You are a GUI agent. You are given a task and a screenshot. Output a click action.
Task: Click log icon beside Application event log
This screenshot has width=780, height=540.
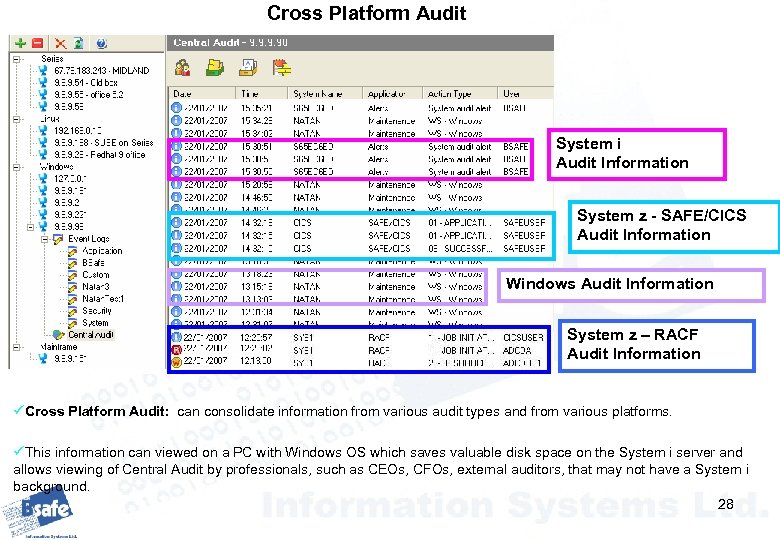click(73, 251)
